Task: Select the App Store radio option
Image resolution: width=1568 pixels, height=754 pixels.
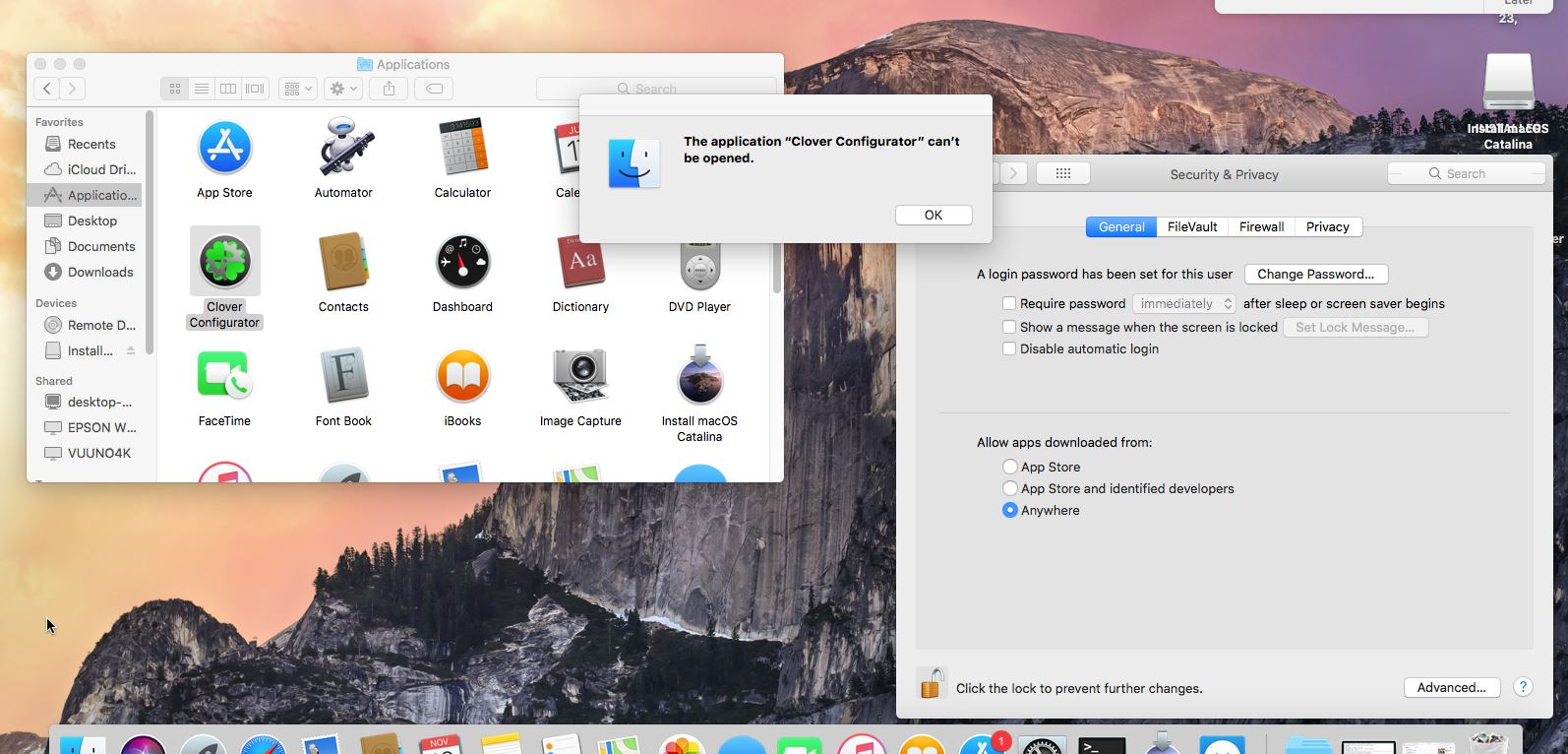Action: (x=1009, y=467)
